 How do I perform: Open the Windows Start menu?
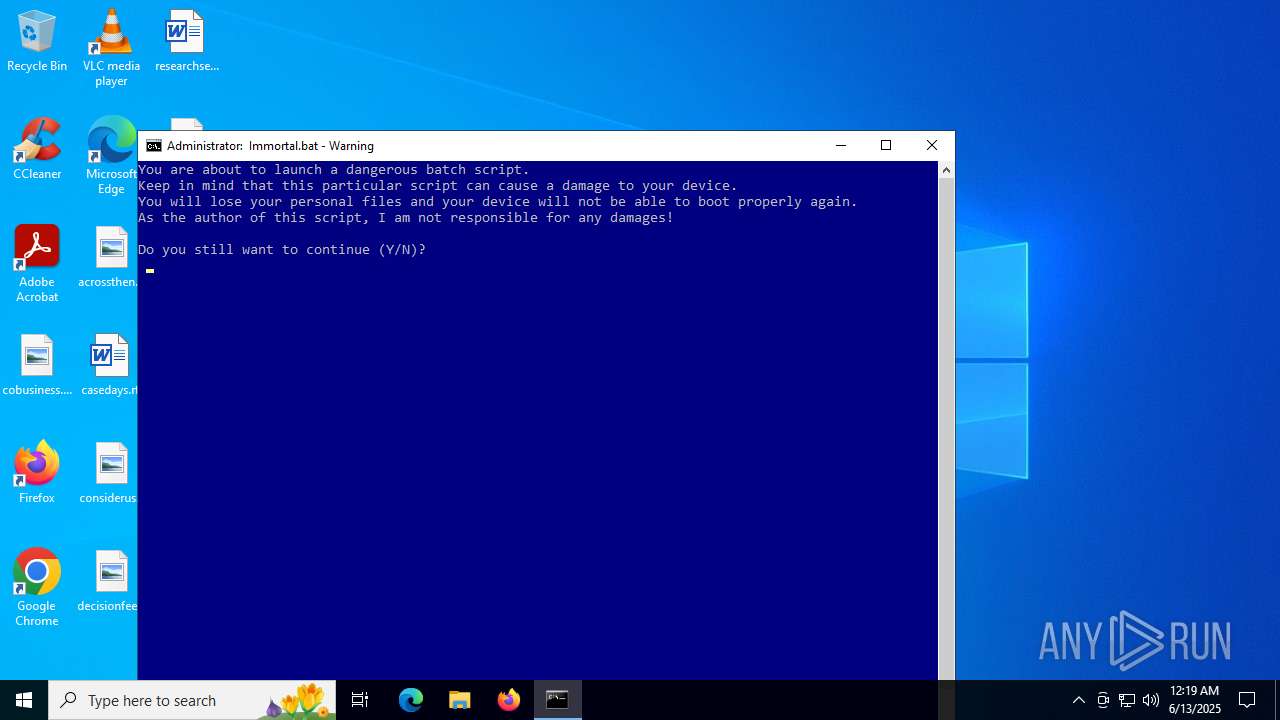point(24,700)
